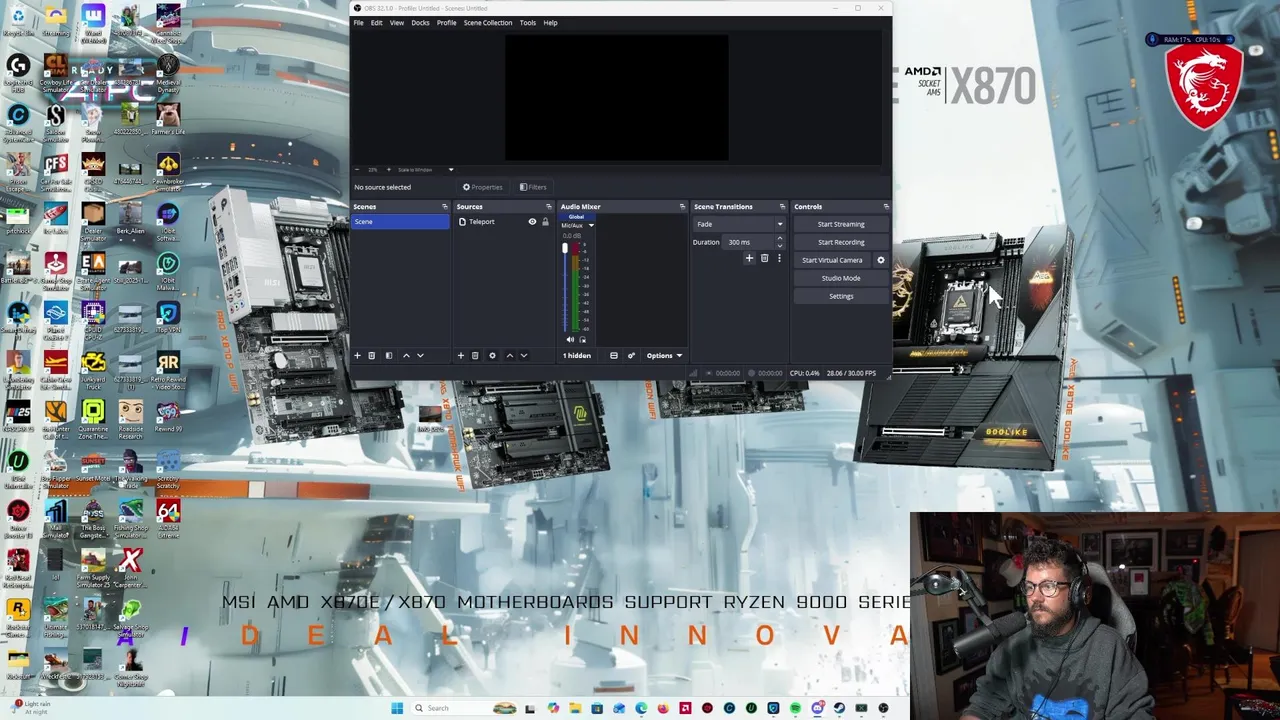
Task: Show the 1 hidden mixer sources
Action: 577,355
